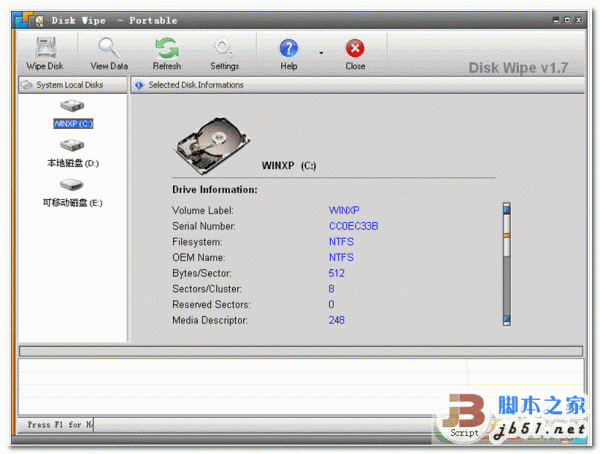
Task: Click the OEM Name value NTFS
Action: [341, 257]
